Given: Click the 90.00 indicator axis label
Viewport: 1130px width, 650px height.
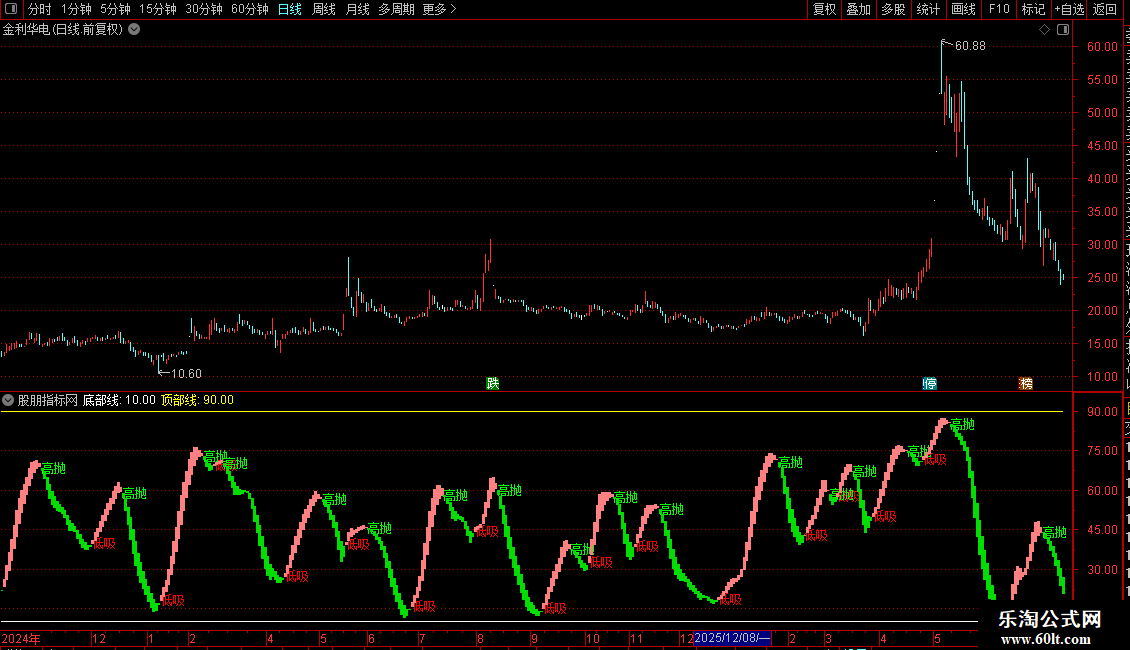Looking at the screenshot, I should click(x=1102, y=411).
